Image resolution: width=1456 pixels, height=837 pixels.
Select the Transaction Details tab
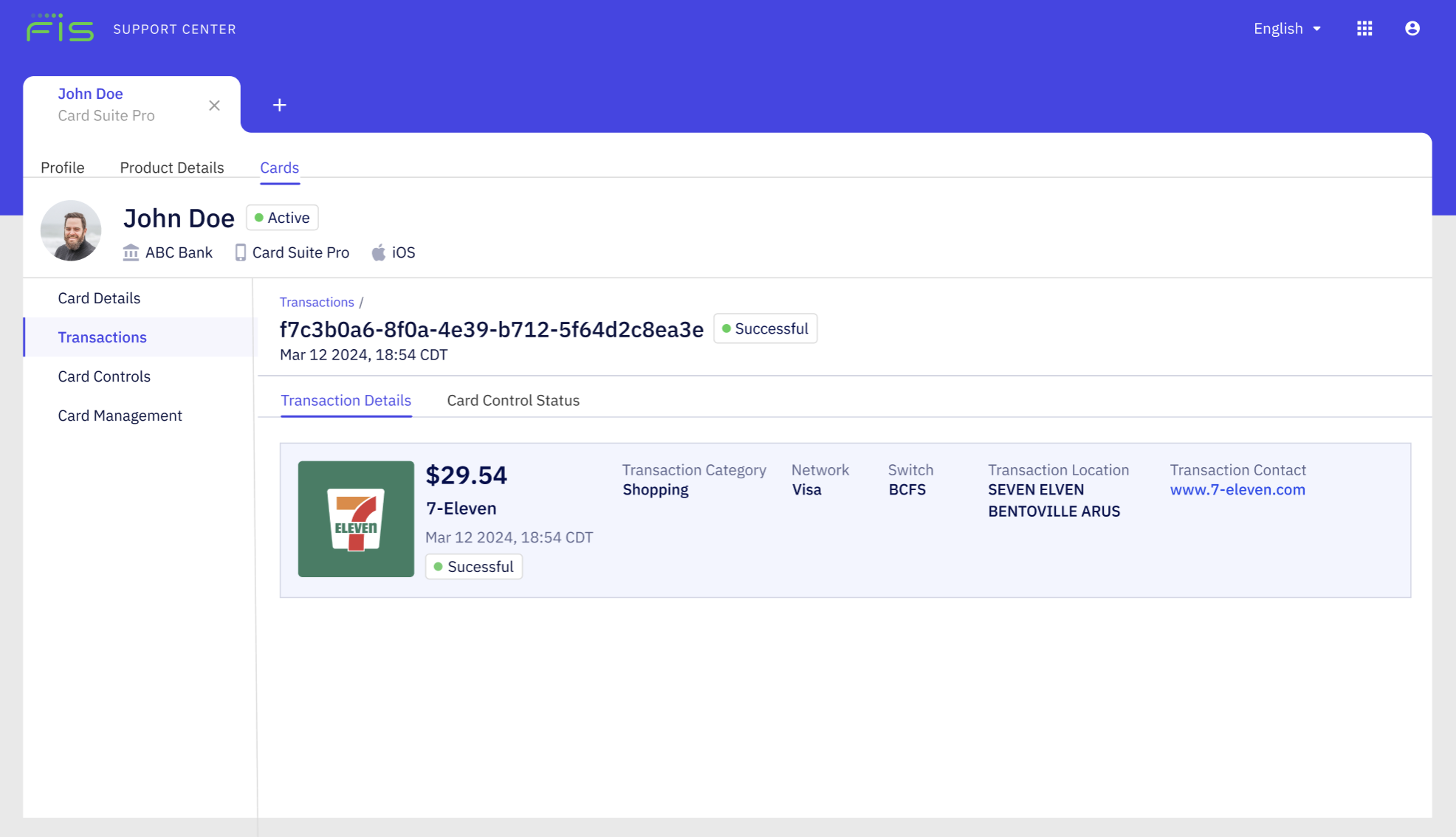pos(346,400)
